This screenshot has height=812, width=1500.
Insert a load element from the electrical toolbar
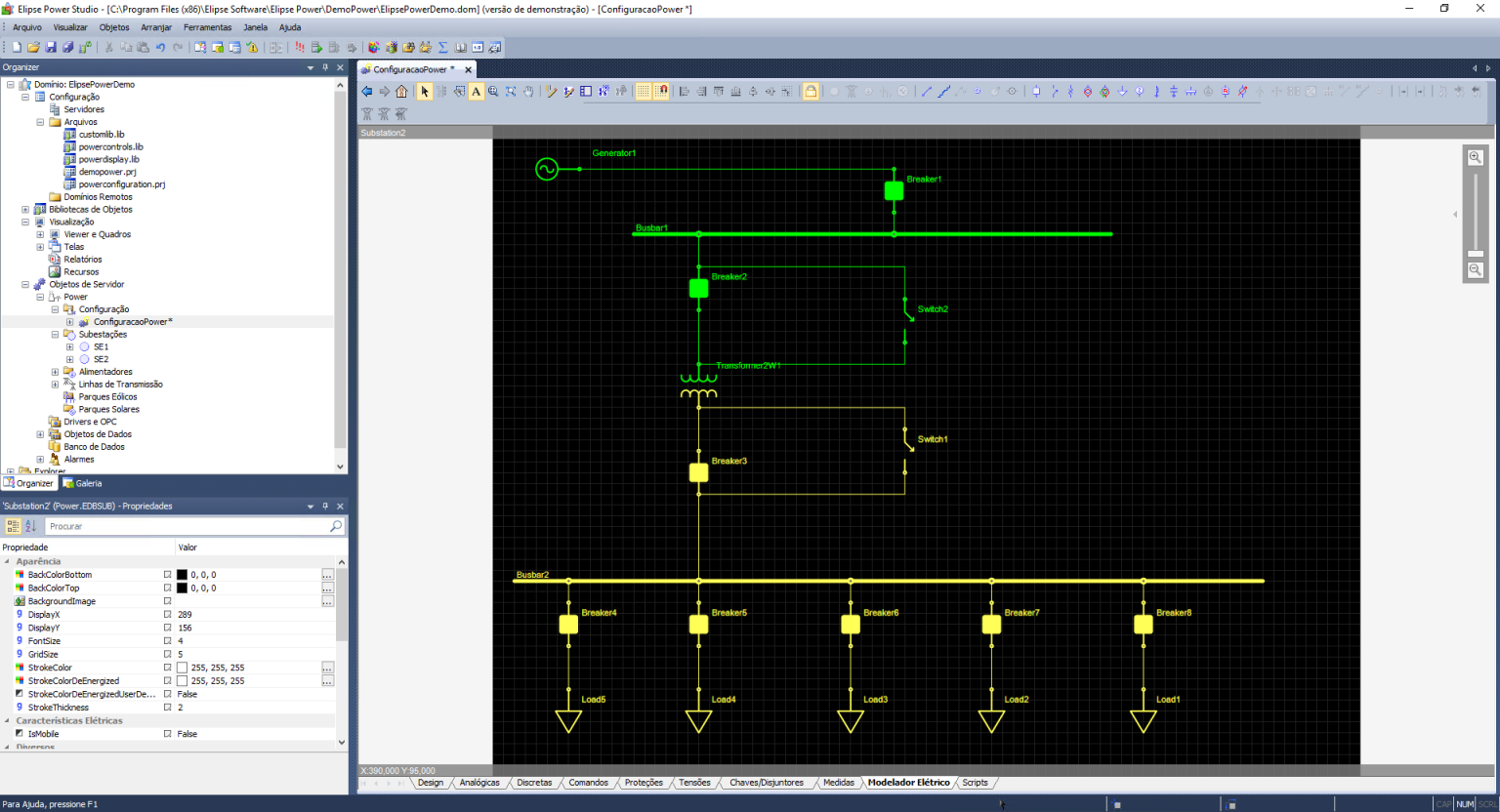1121,91
